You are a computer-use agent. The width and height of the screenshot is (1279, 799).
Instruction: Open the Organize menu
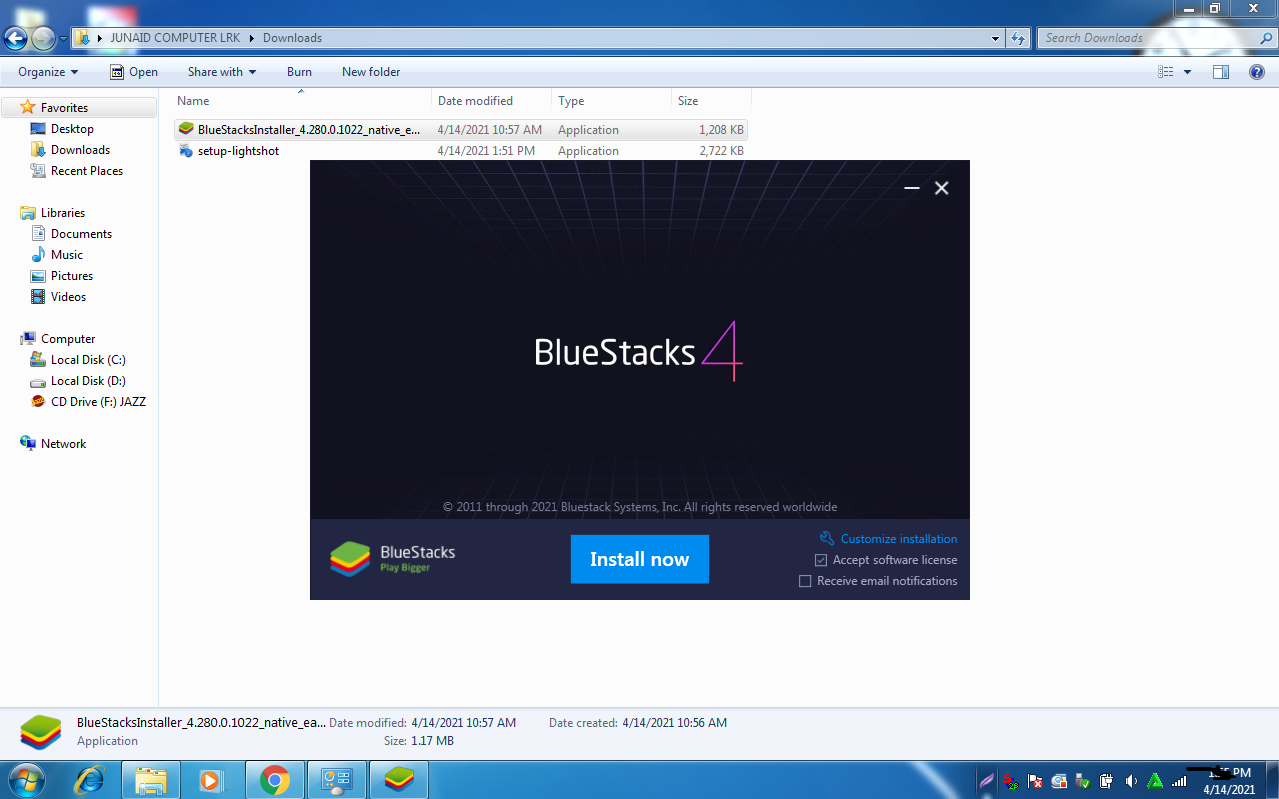(x=48, y=72)
